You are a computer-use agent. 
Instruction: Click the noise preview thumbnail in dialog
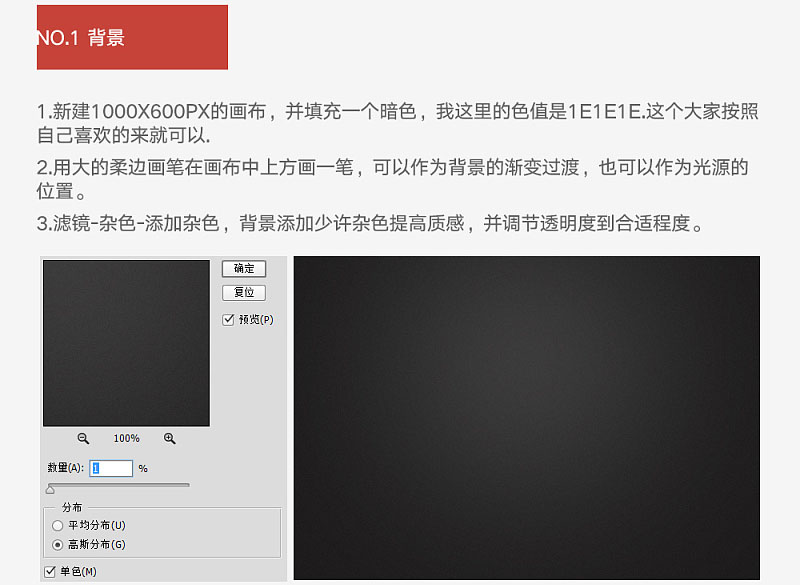click(x=127, y=343)
